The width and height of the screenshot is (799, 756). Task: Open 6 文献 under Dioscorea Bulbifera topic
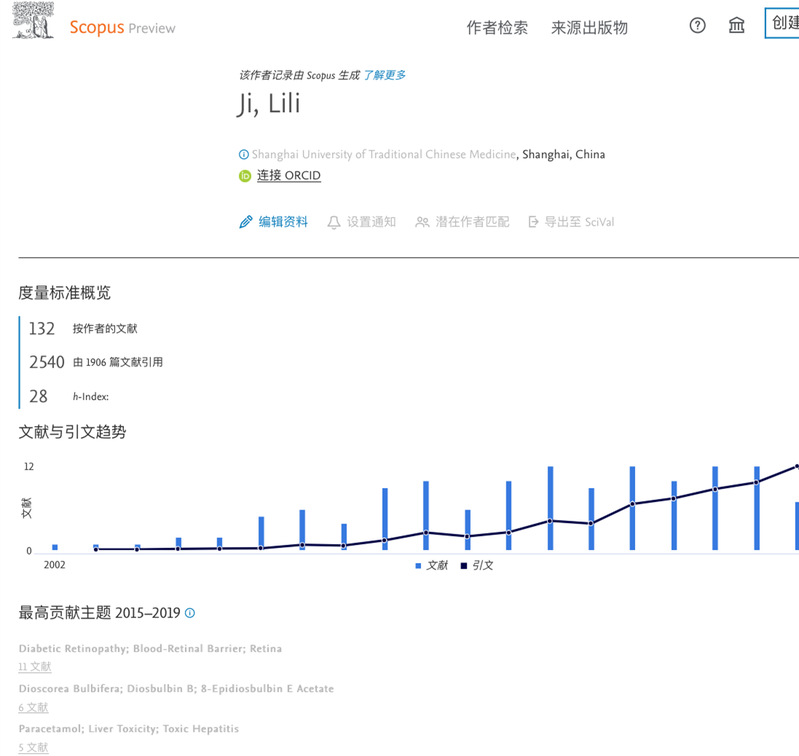pos(33,707)
